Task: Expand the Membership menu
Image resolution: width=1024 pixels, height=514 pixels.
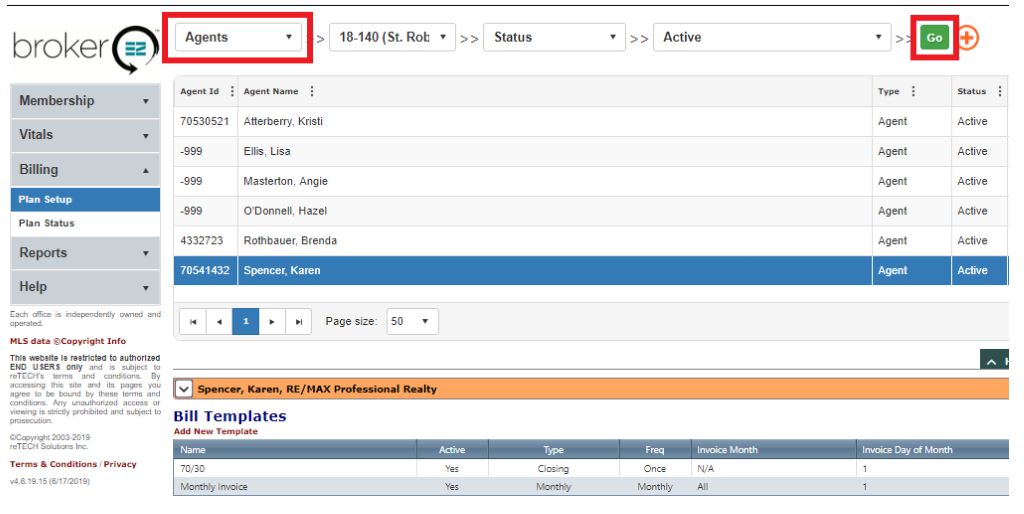Action: [x=84, y=101]
